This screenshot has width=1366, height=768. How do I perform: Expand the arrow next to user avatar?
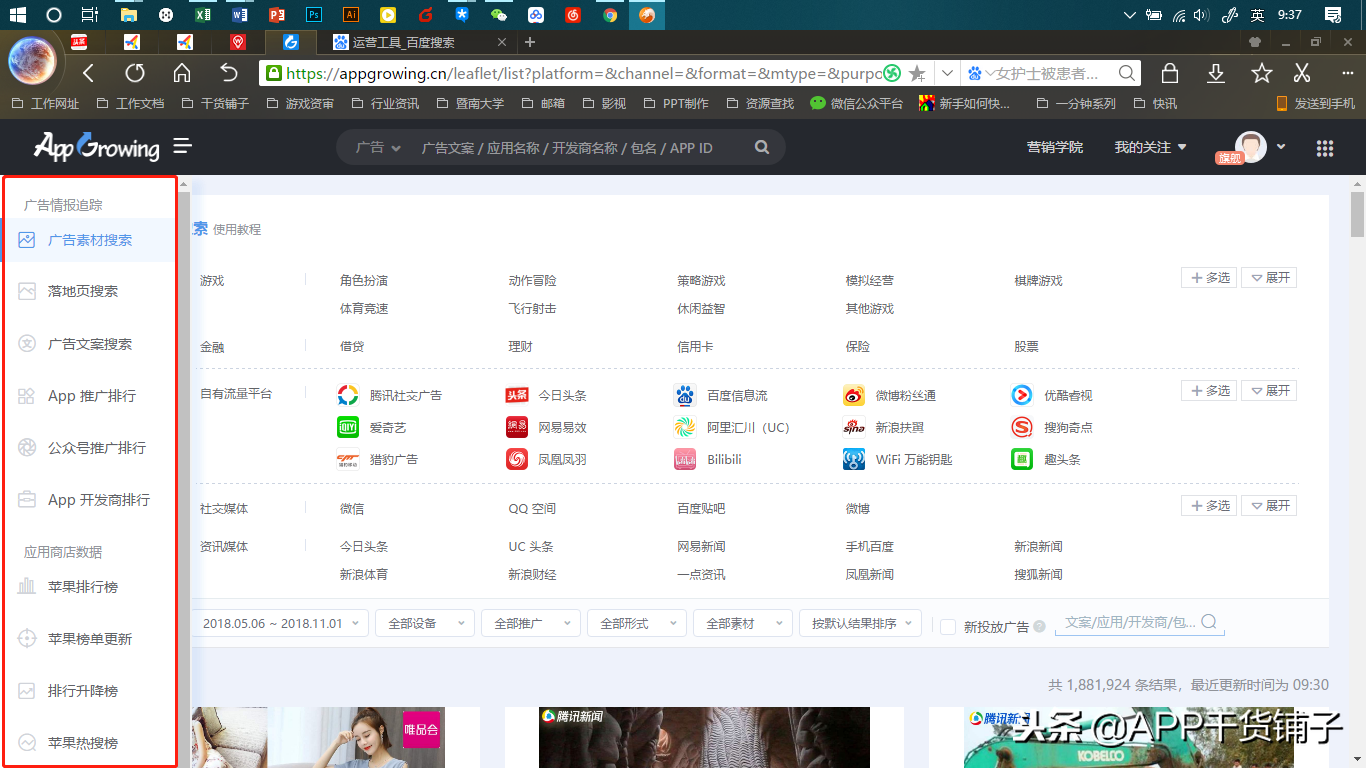pyautogui.click(x=1281, y=147)
